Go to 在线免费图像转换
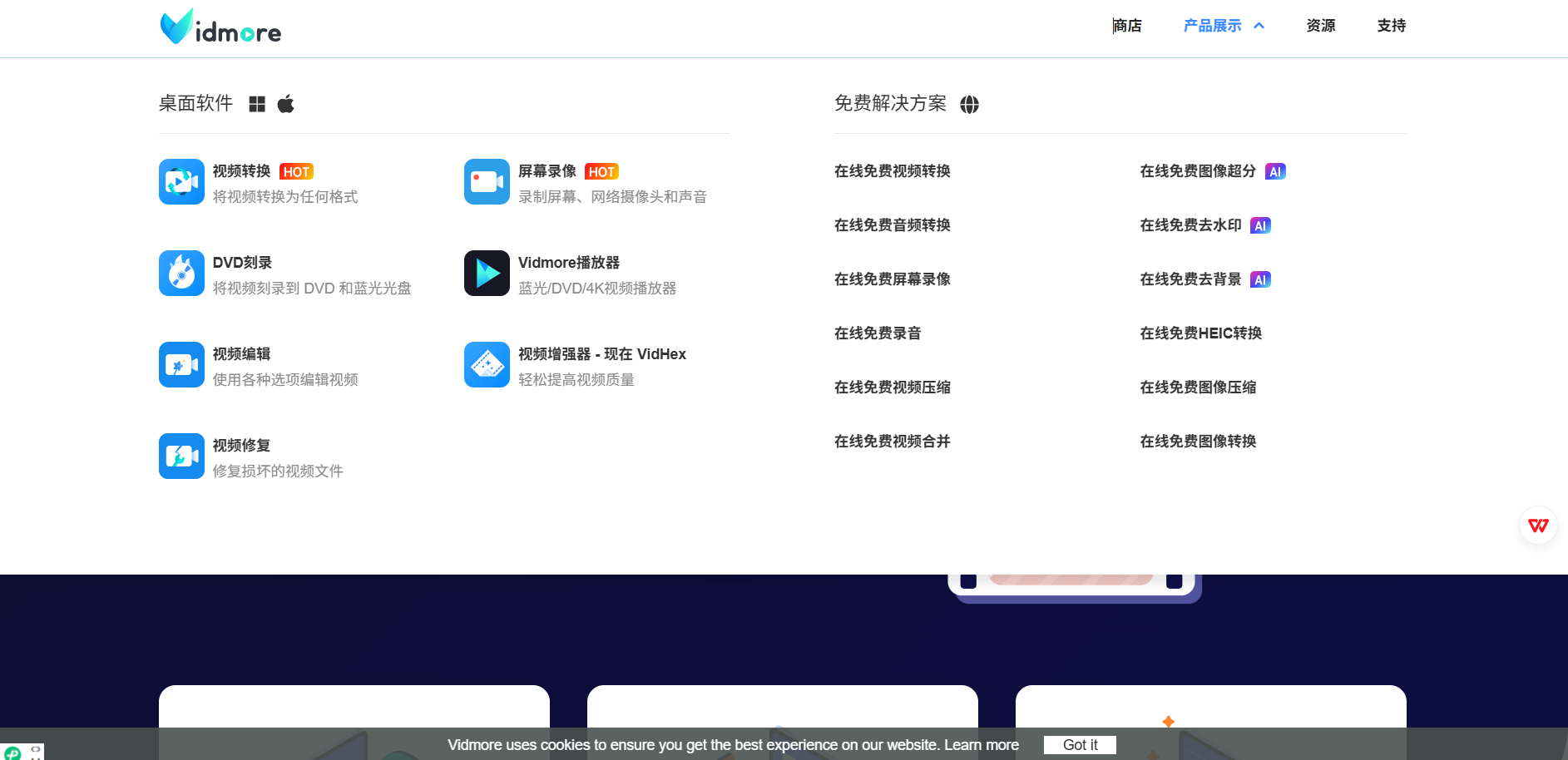Viewport: 1568px width, 760px height. point(1198,442)
